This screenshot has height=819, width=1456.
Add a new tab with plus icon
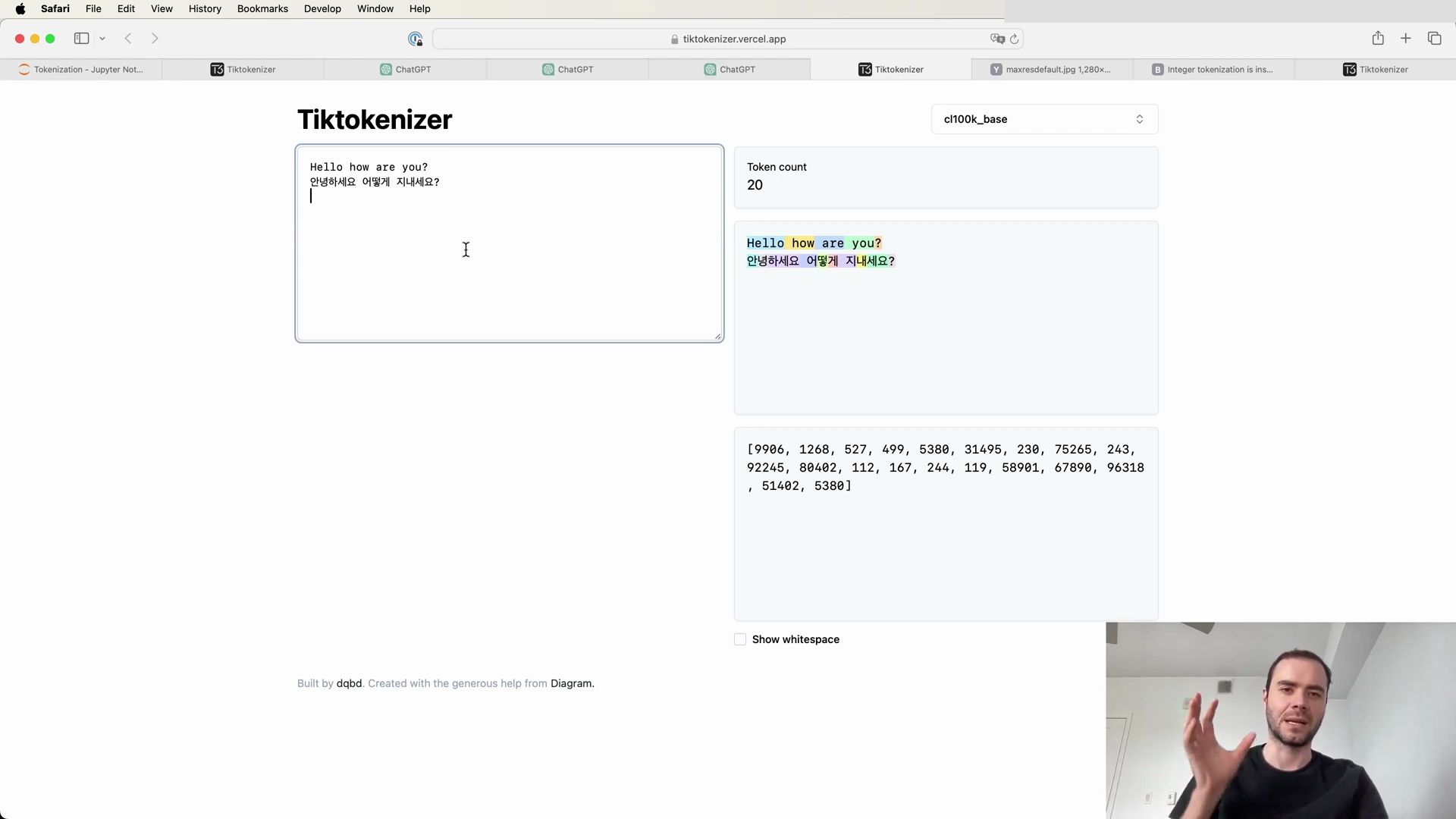tap(1406, 39)
